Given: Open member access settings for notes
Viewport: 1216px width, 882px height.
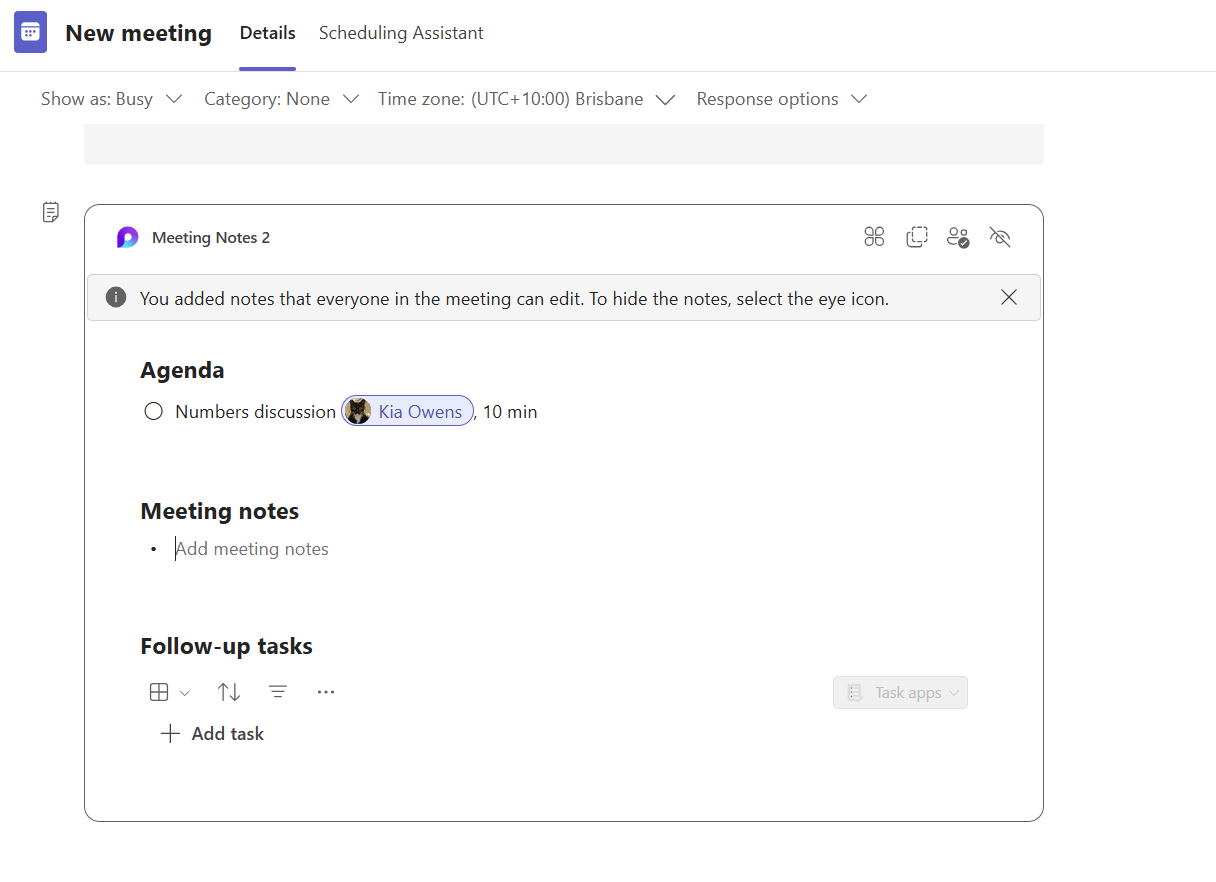Looking at the screenshot, I should click(958, 237).
